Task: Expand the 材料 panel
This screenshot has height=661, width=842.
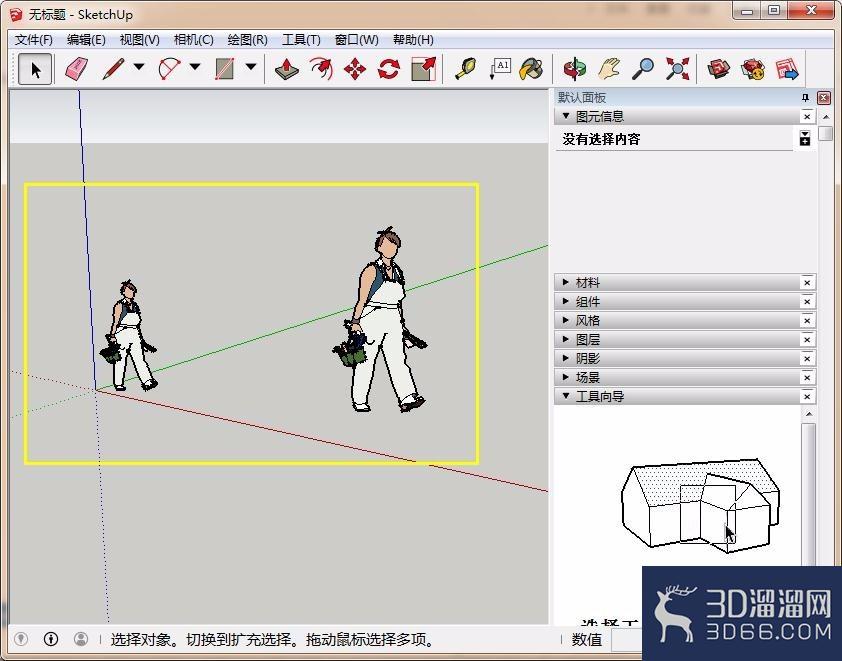Action: point(565,282)
